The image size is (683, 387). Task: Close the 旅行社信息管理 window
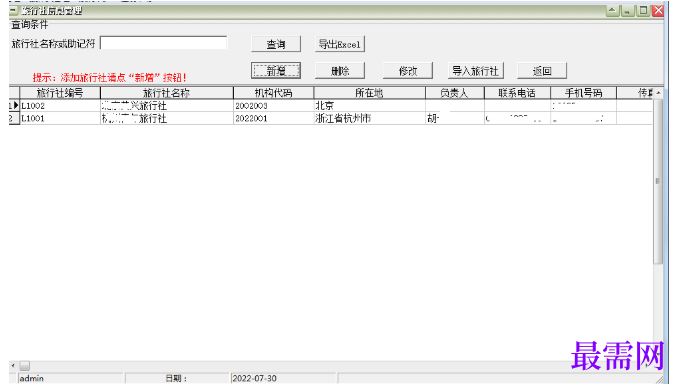tap(658, 10)
